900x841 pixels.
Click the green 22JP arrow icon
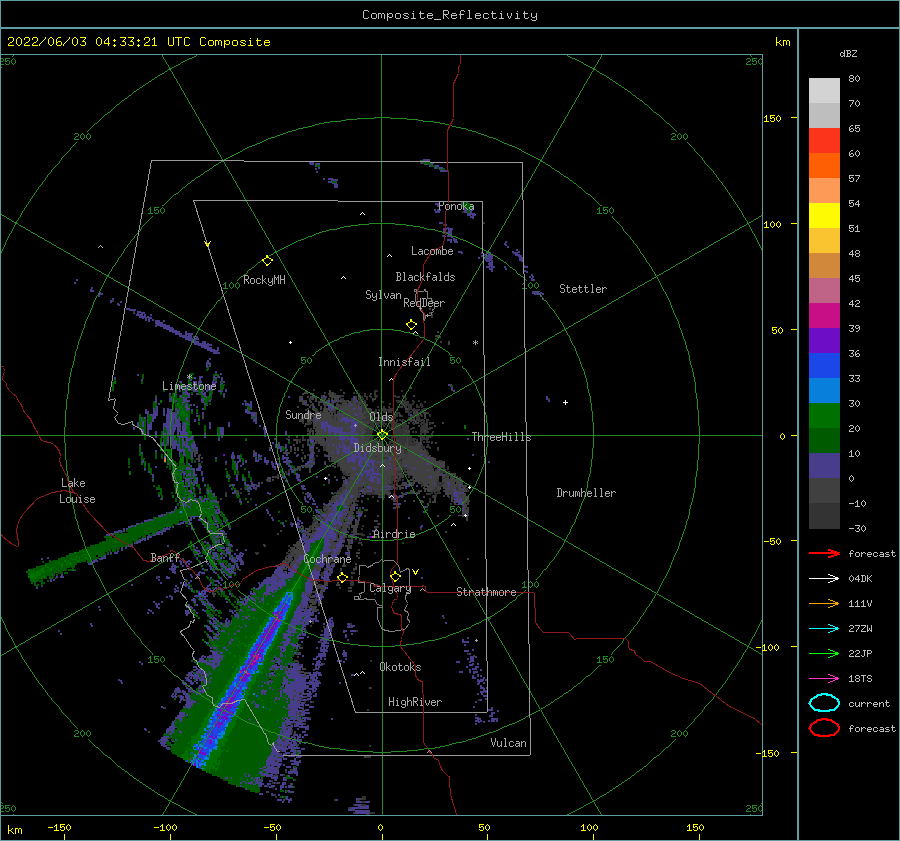click(824, 653)
